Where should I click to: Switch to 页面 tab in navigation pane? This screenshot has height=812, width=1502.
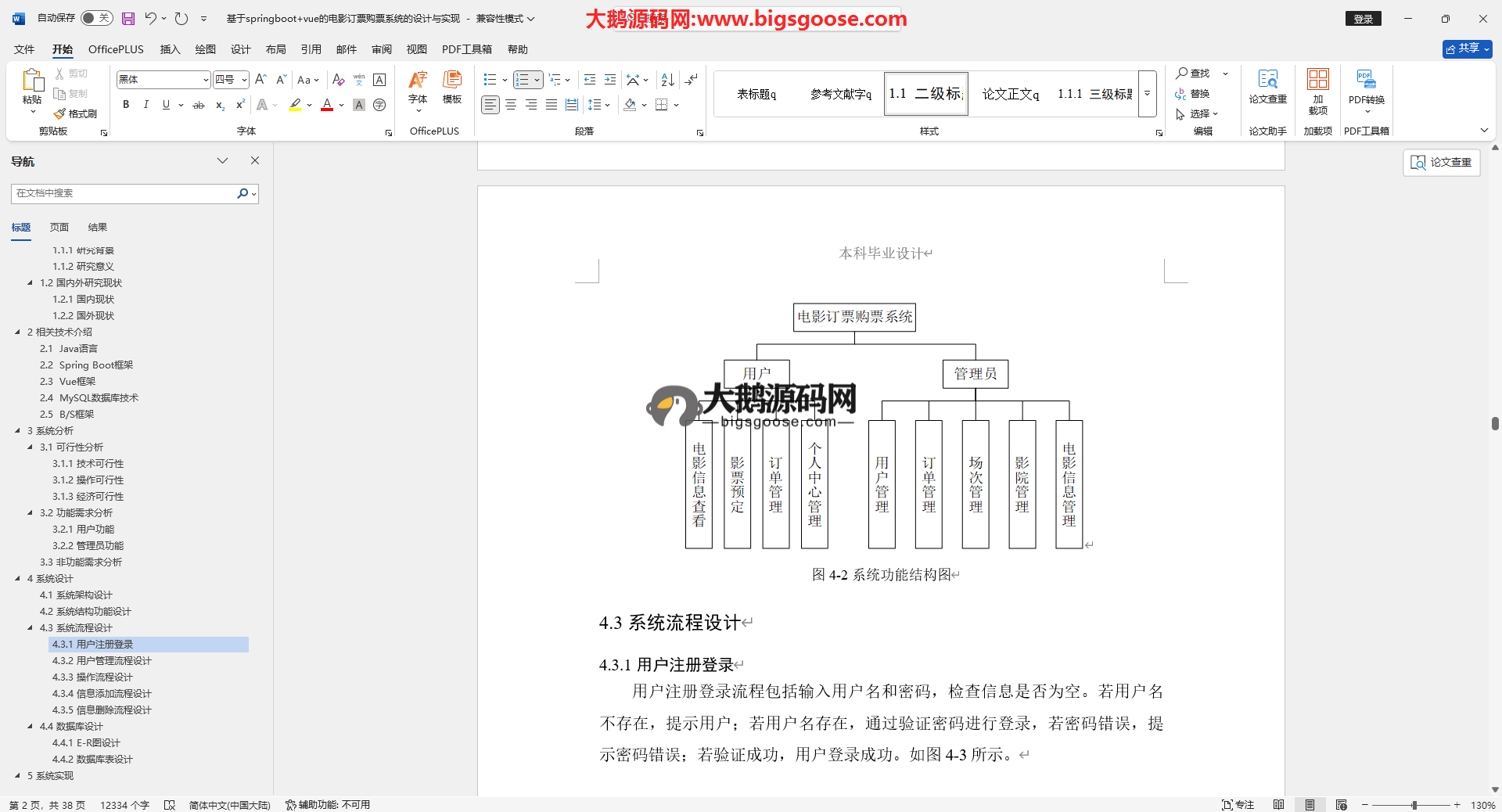[x=59, y=228]
